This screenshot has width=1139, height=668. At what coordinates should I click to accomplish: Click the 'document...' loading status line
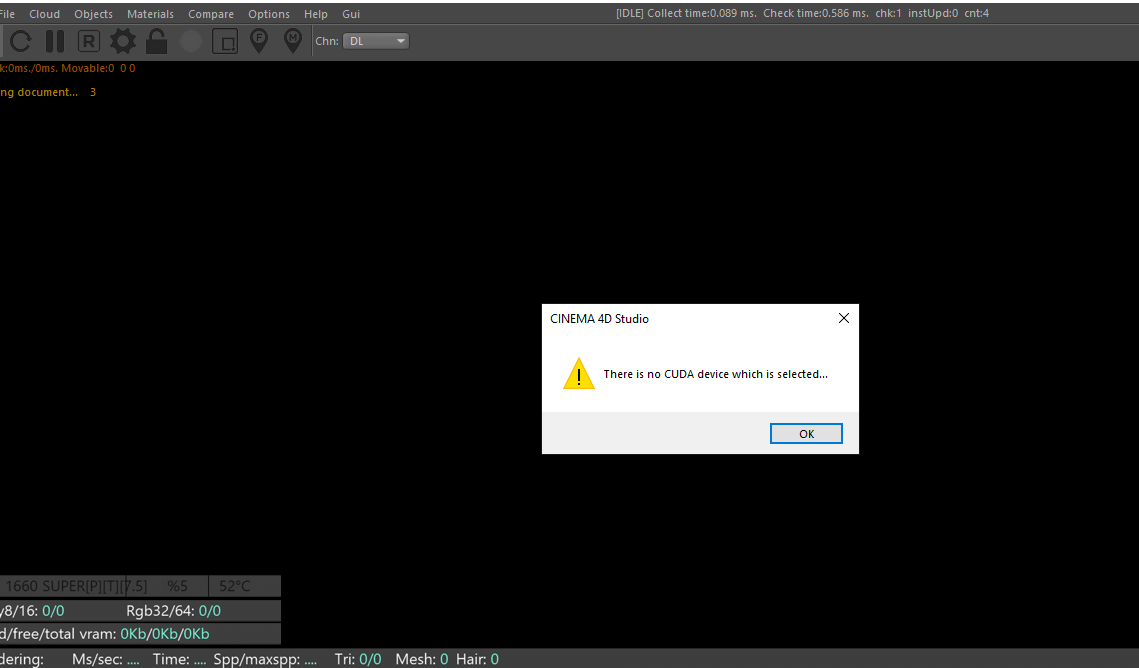tap(48, 92)
